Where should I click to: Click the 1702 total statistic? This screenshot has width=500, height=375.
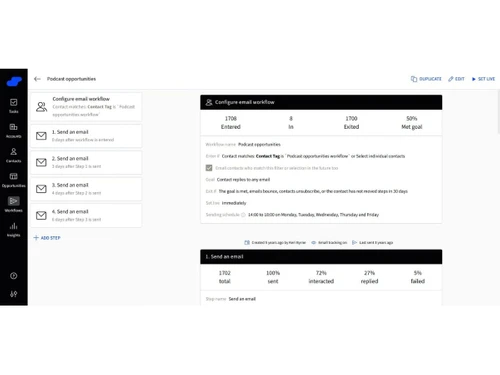[225, 277]
